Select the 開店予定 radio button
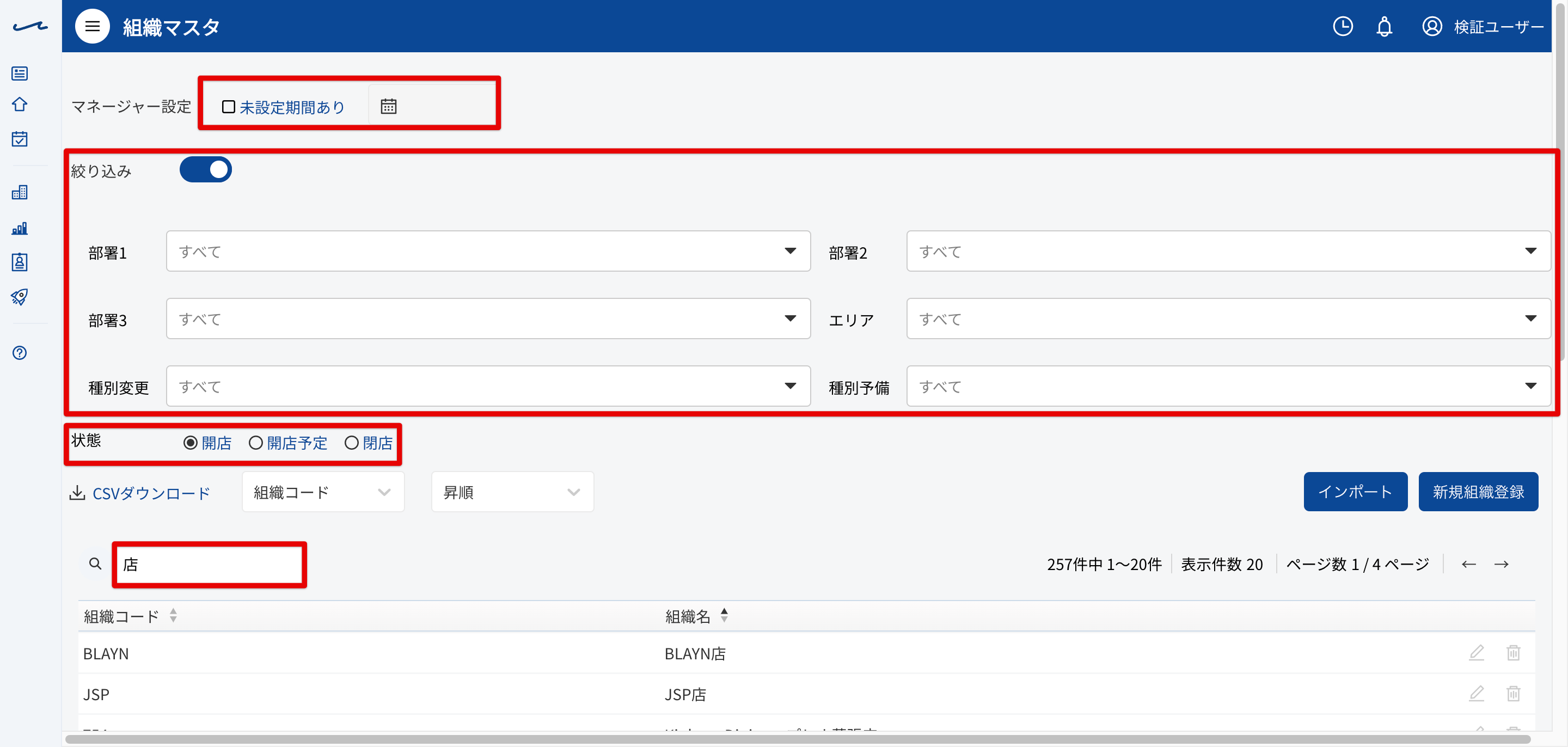 tap(256, 443)
